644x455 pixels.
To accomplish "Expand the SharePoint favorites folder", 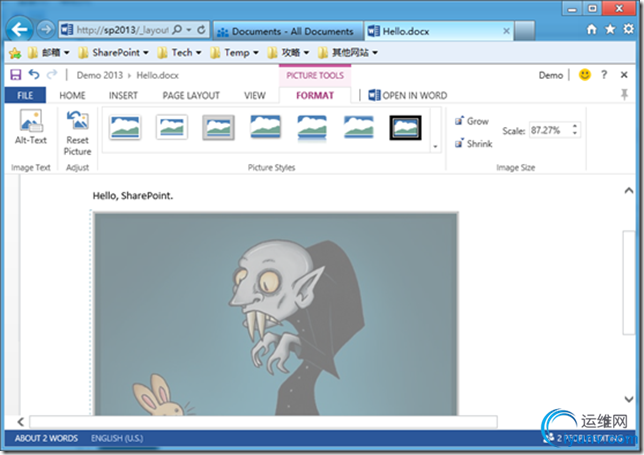I will 113,53.
